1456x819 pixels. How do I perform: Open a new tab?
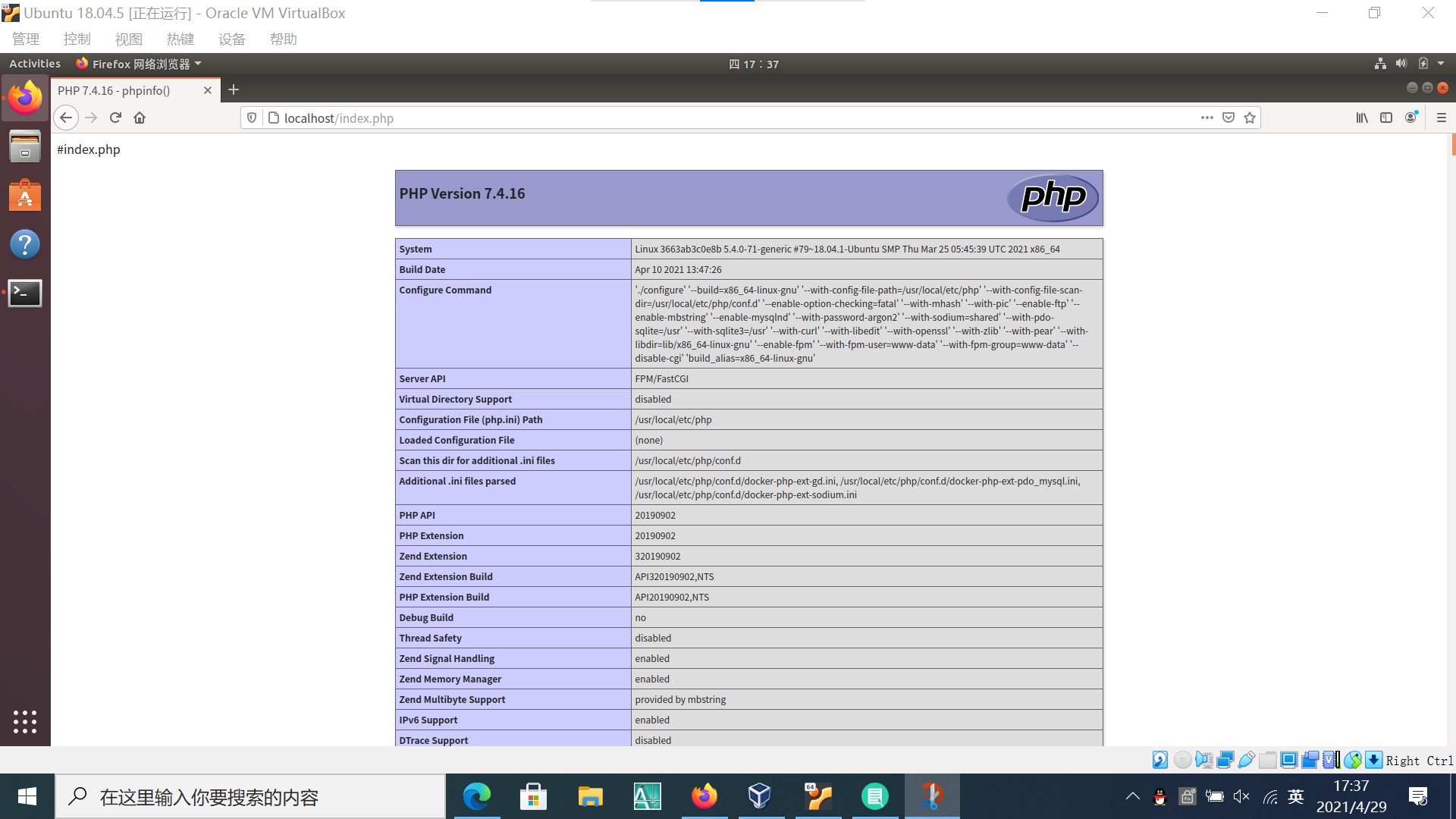[234, 89]
